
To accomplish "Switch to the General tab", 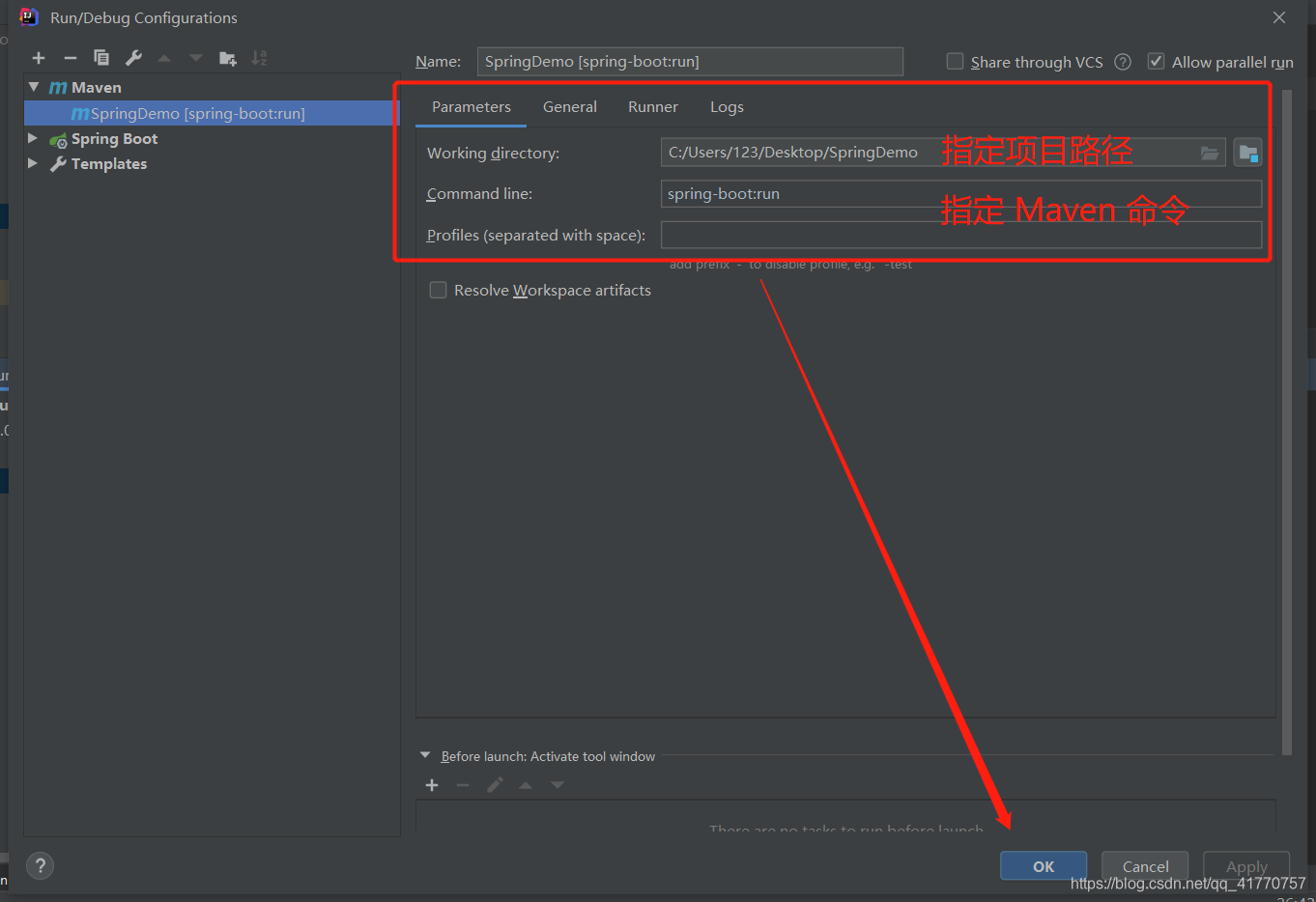I will (x=570, y=107).
